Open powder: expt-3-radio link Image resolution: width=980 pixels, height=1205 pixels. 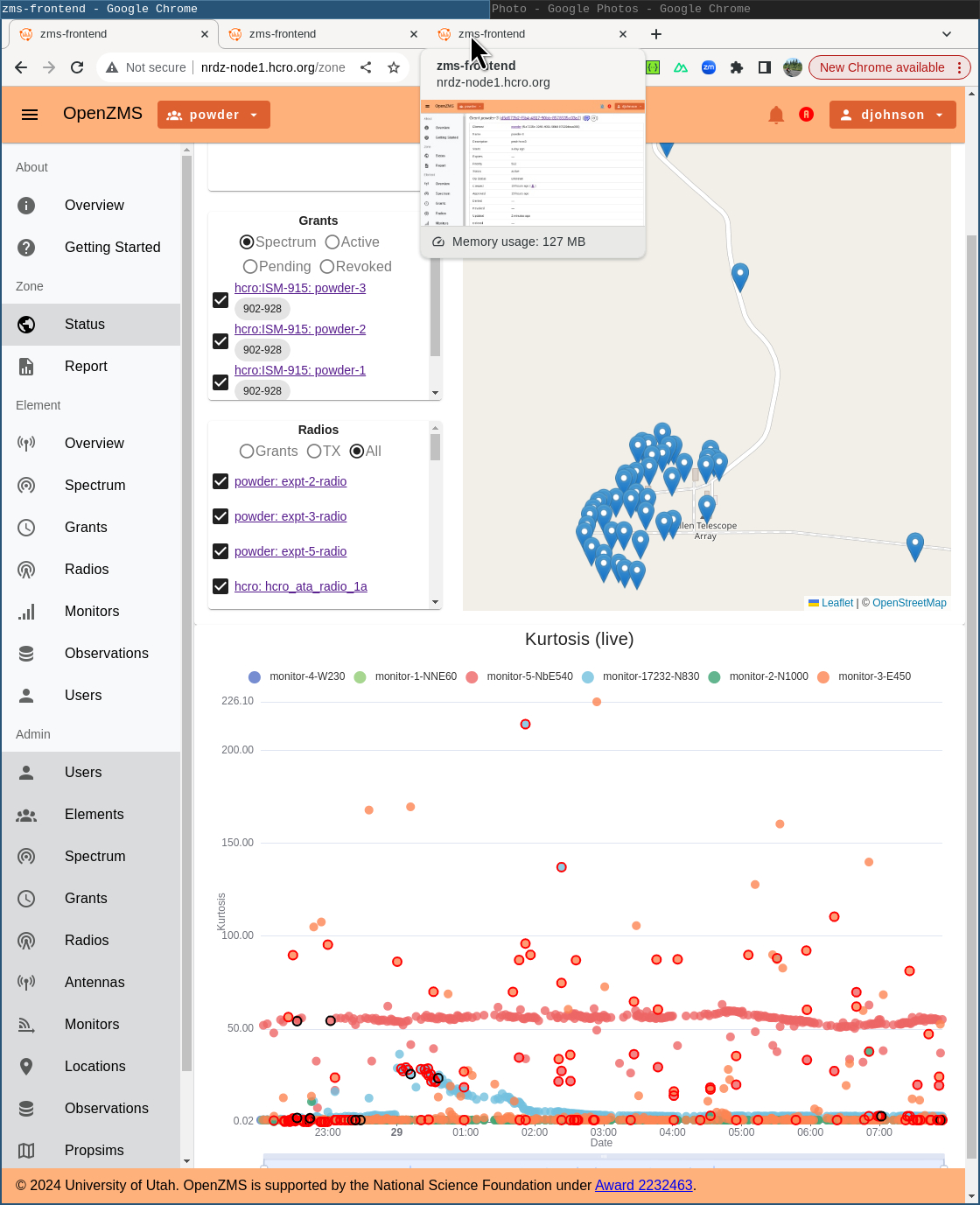(290, 516)
